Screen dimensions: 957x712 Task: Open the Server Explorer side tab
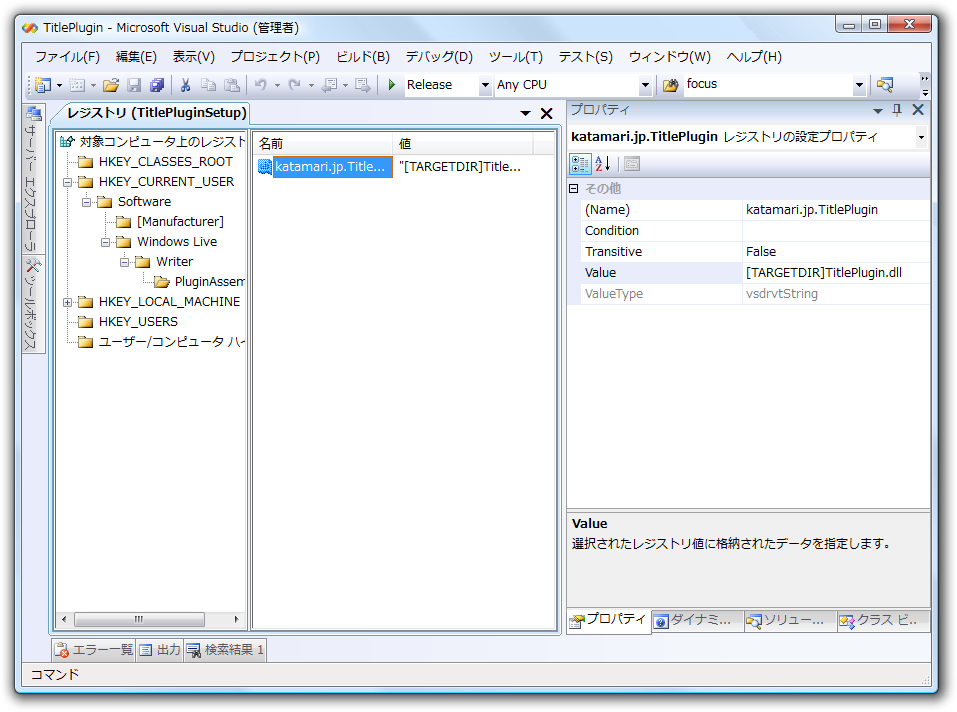(x=33, y=179)
